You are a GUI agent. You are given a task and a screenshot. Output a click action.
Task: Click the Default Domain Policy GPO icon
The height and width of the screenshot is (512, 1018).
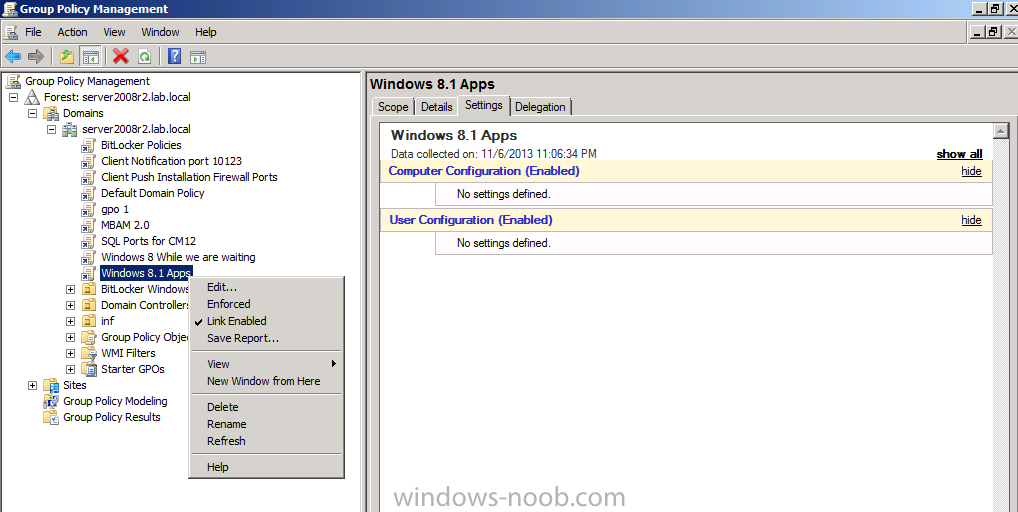pos(89,193)
